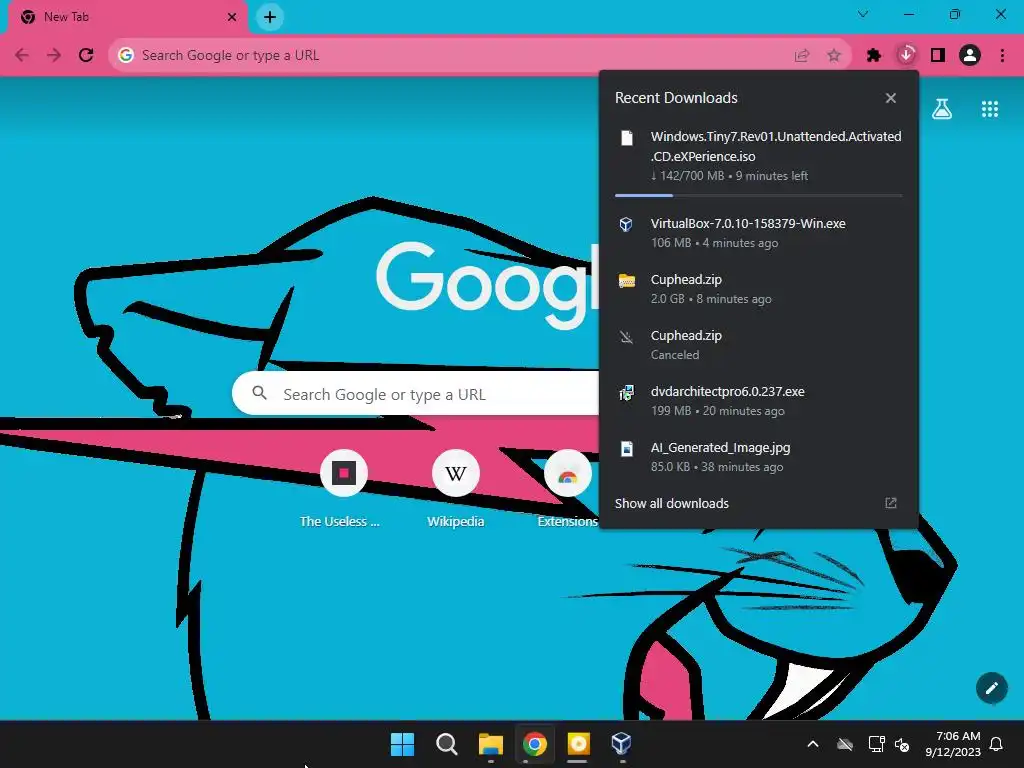Image resolution: width=1024 pixels, height=768 pixels.
Task: Open the Windows Start menu
Action: click(x=402, y=744)
